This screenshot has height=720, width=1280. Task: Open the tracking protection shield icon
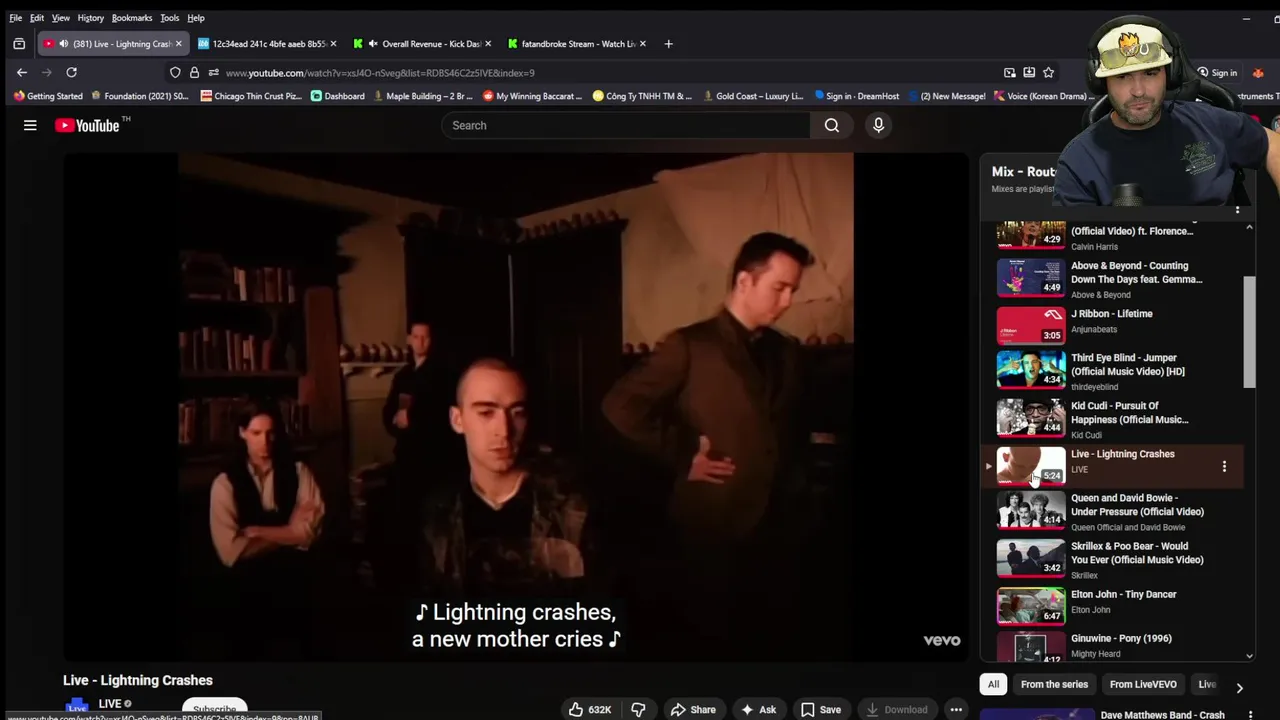point(175,72)
